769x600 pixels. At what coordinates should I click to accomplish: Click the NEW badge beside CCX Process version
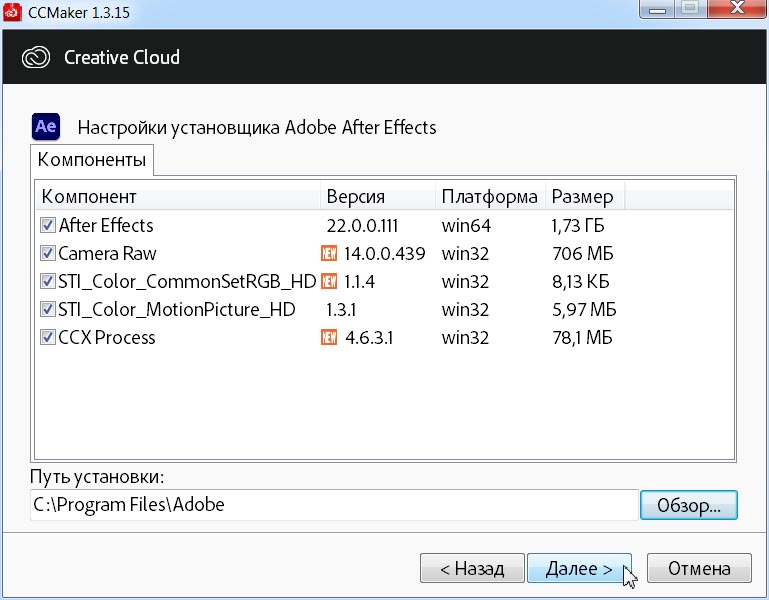tap(329, 337)
